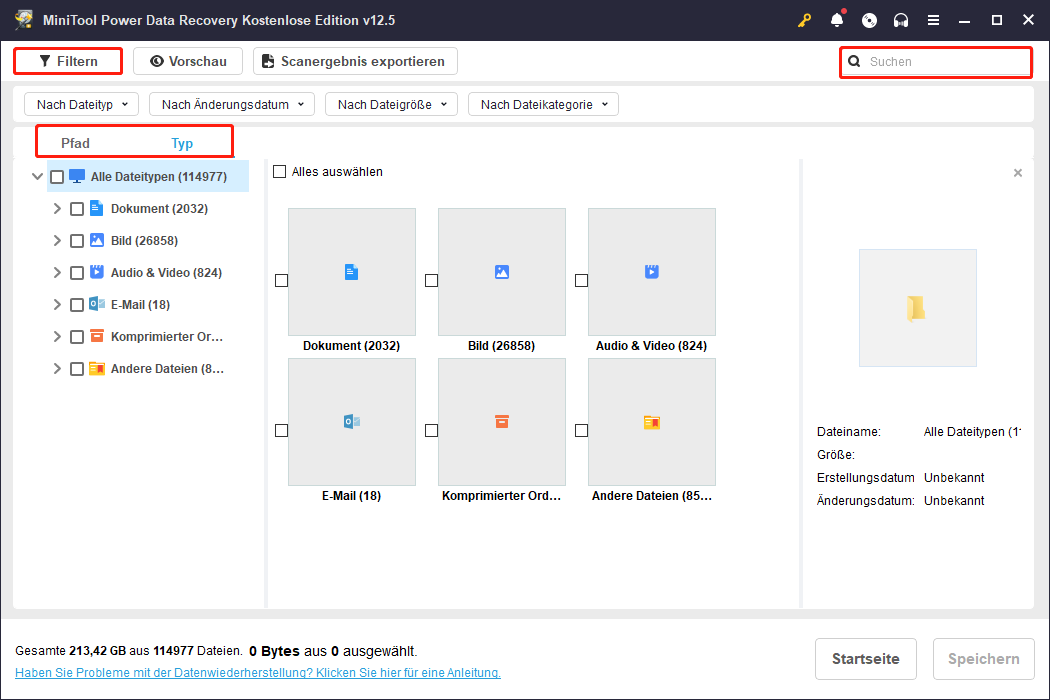This screenshot has height=700, width=1050.
Task: Click Scanergebnis exportieren button
Action: click(355, 62)
